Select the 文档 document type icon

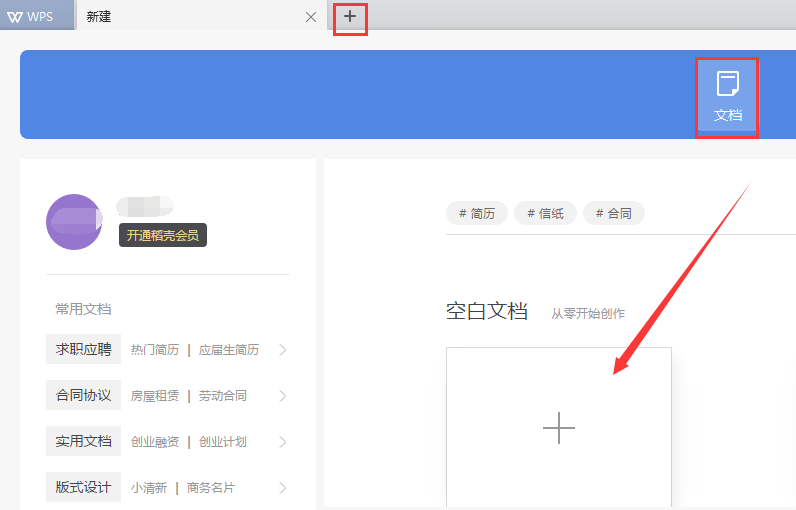click(x=727, y=97)
